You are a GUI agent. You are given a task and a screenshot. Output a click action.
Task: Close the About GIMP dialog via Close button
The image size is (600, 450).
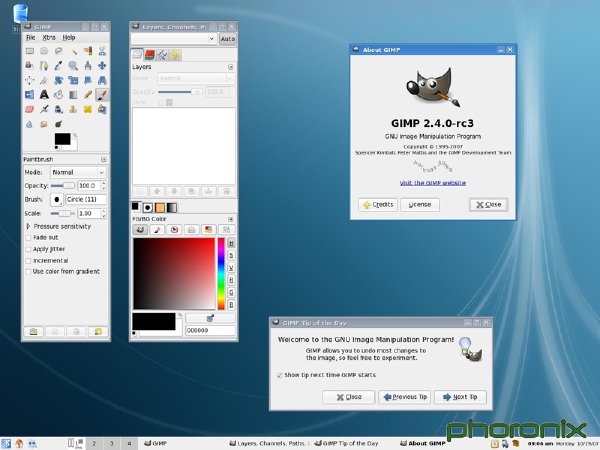click(489, 205)
